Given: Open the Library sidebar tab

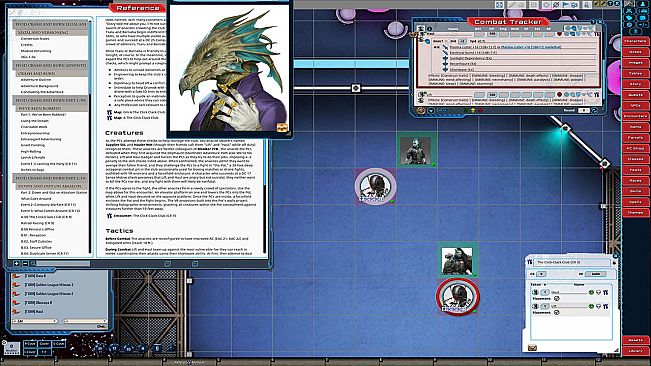Looking at the screenshot, I should click(636, 351).
